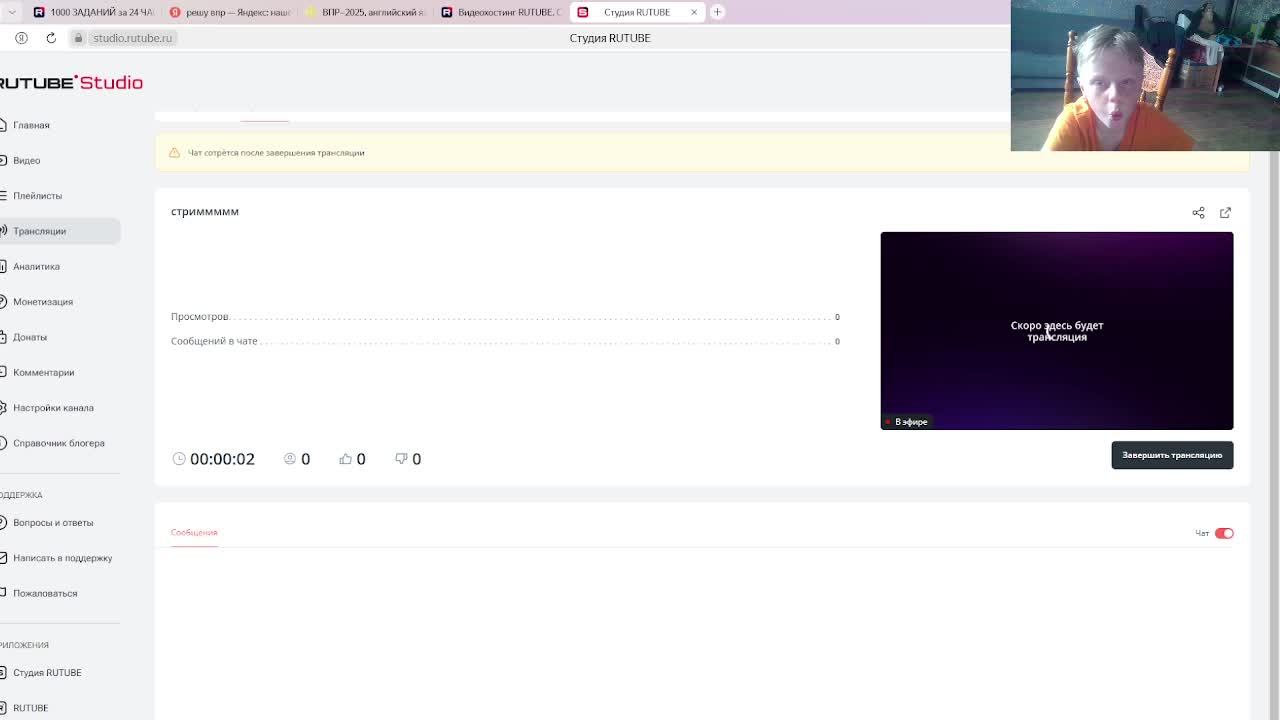Viewport: 1280px width, 720px height.
Task: Switch to 1000 ЗАДАНИЙ за 24 ЧА browser tab
Action: (94, 12)
